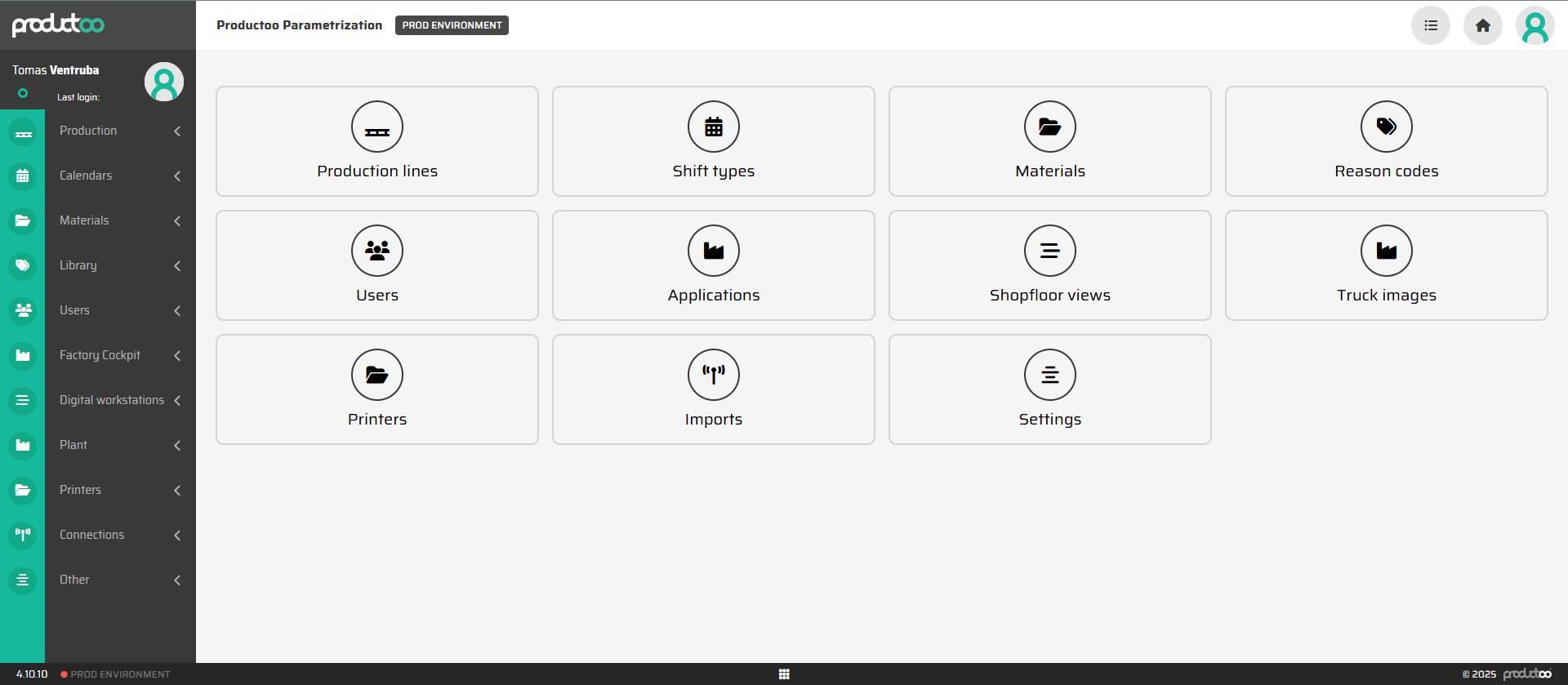Expand the Materials sidebar menu arrow
The height and width of the screenshot is (685, 1568).
[177, 220]
